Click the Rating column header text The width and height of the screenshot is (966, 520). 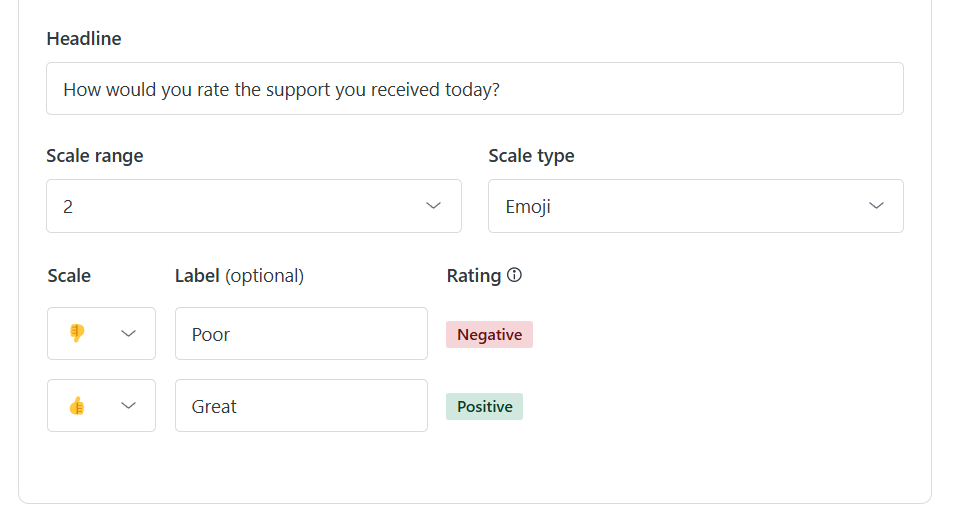tap(474, 275)
